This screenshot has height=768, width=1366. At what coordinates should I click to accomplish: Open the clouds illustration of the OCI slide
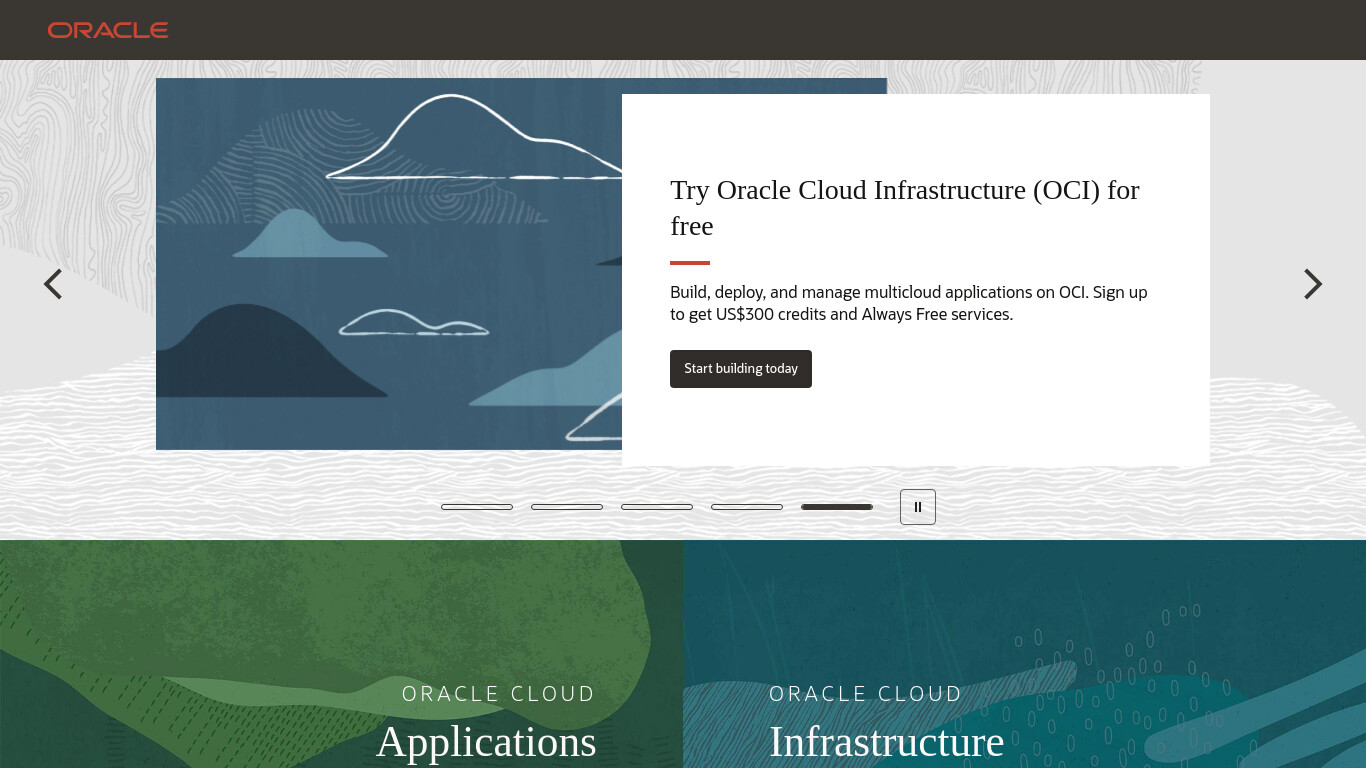coord(389,264)
